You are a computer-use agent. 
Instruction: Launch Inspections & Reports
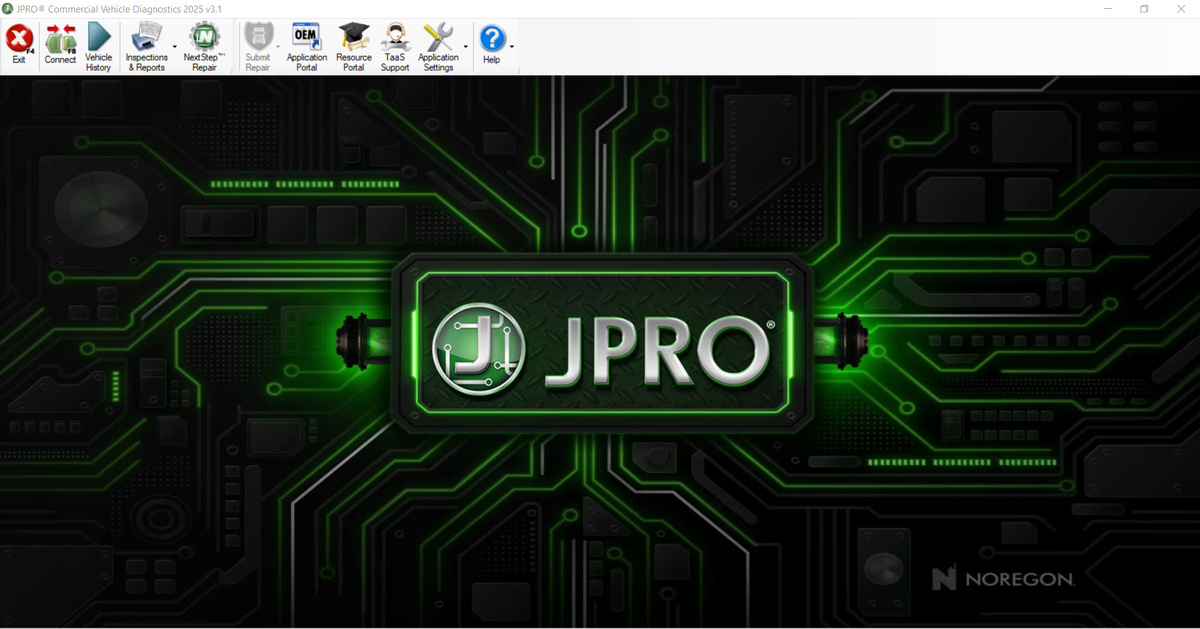(147, 42)
